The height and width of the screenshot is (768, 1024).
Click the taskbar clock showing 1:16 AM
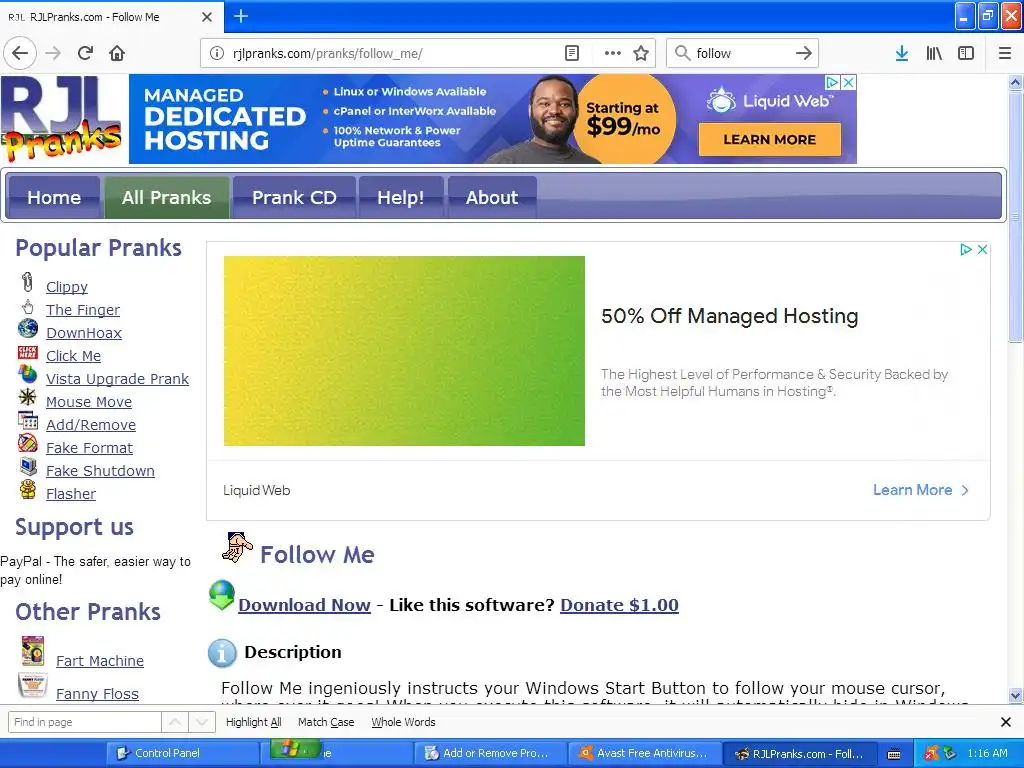click(x=987, y=753)
